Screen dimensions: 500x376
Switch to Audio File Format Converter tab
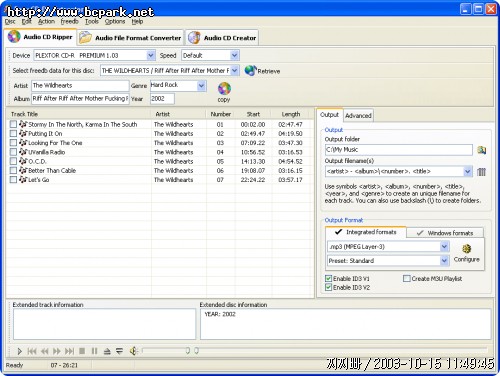coord(131,38)
